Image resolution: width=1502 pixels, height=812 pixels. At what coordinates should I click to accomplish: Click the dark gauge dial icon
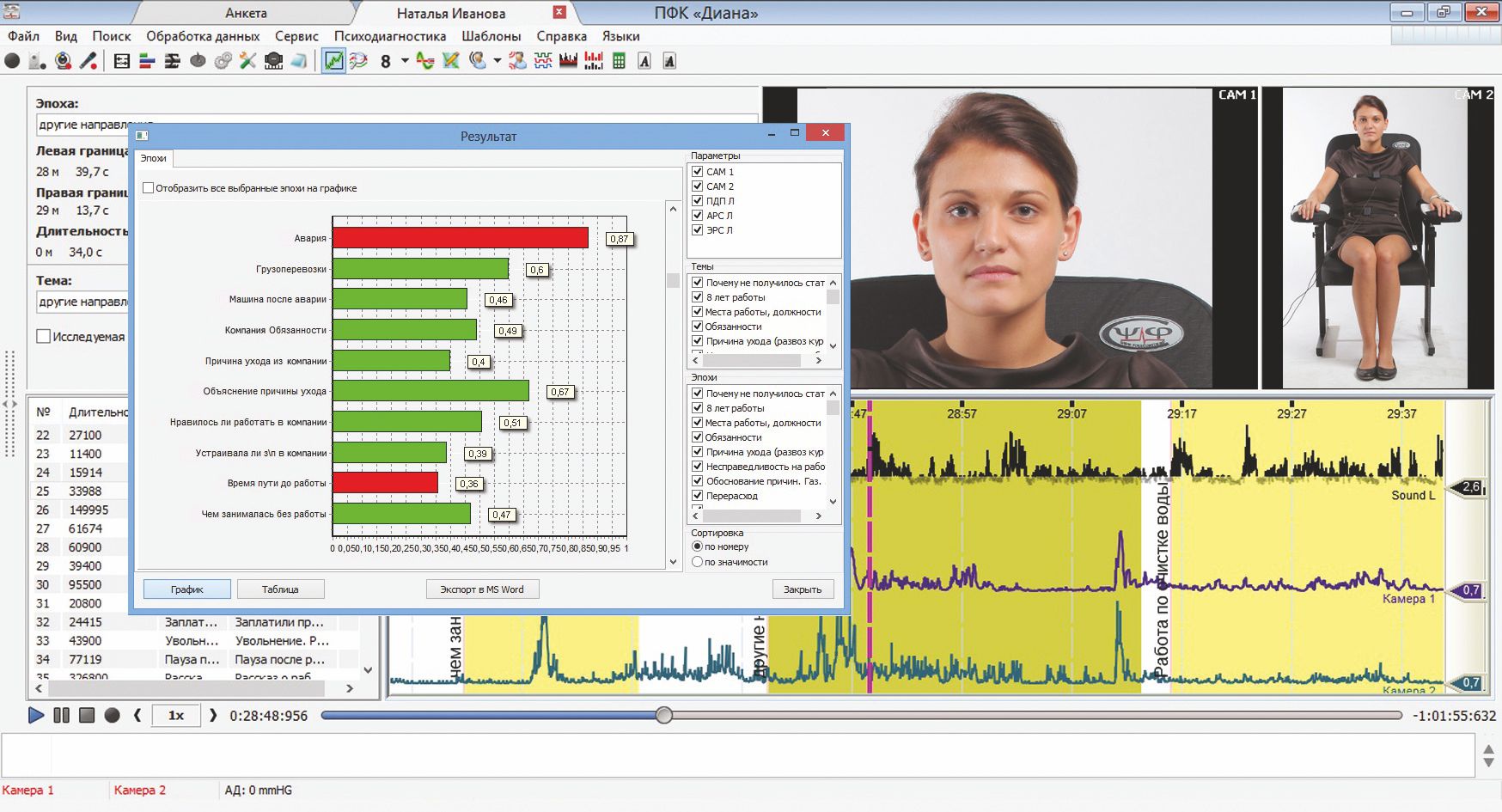point(198,61)
